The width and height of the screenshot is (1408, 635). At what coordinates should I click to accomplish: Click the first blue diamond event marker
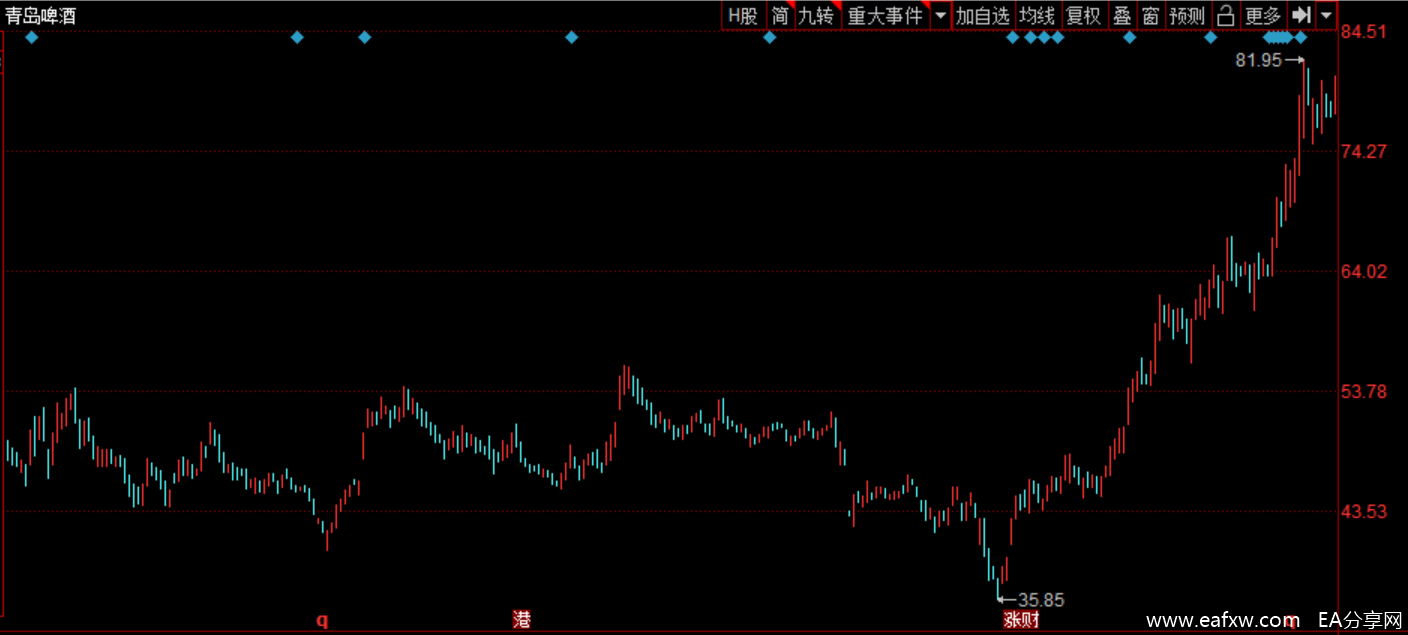click(x=31, y=38)
